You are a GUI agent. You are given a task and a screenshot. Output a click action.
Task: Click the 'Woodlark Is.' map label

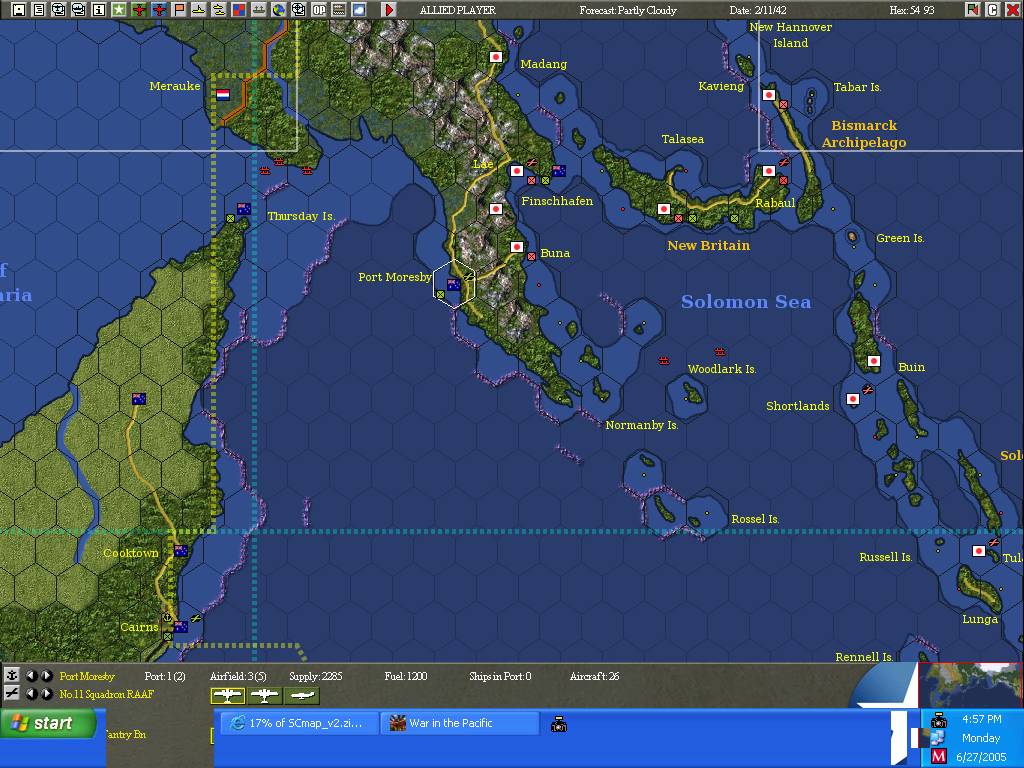click(x=722, y=369)
